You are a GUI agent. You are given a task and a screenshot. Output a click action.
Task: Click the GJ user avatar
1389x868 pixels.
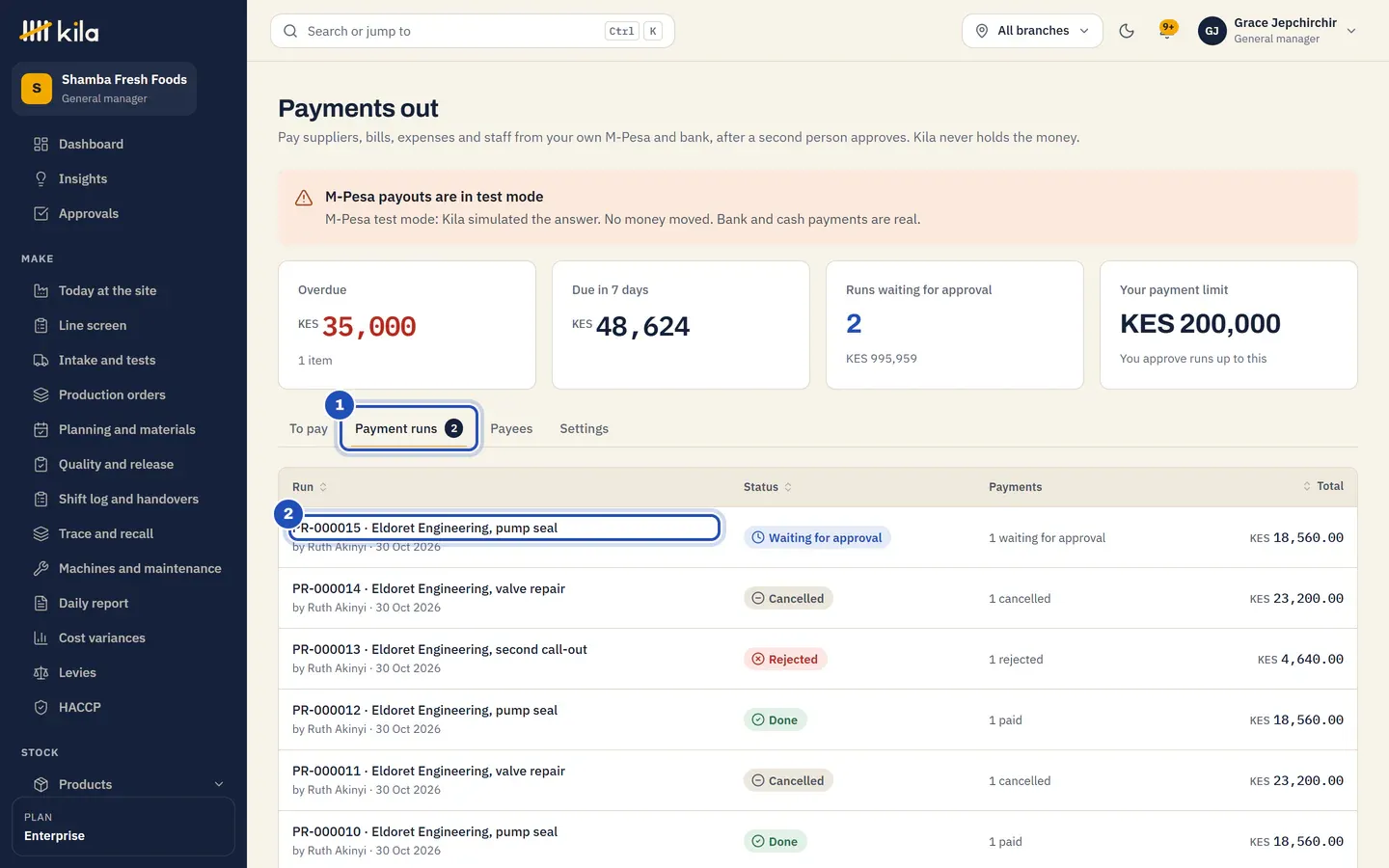click(1212, 31)
